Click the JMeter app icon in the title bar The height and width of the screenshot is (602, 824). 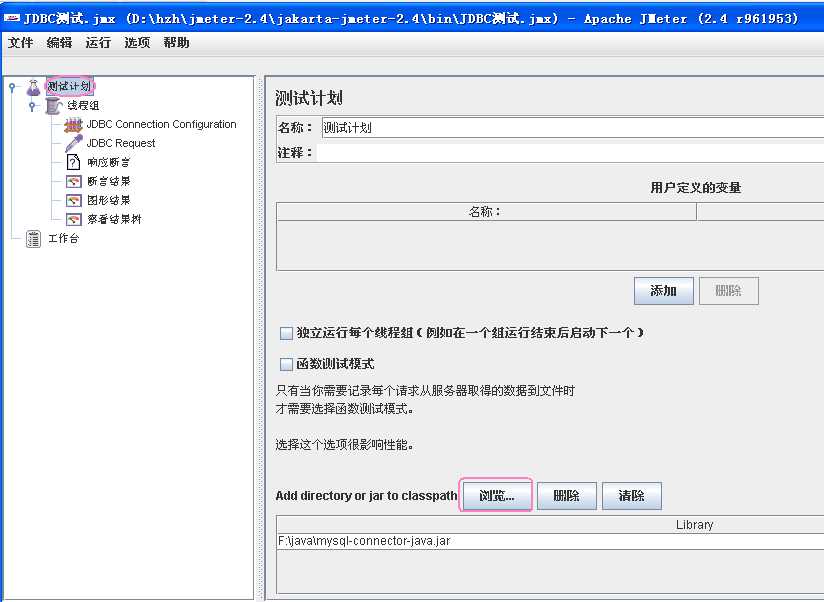12,18
